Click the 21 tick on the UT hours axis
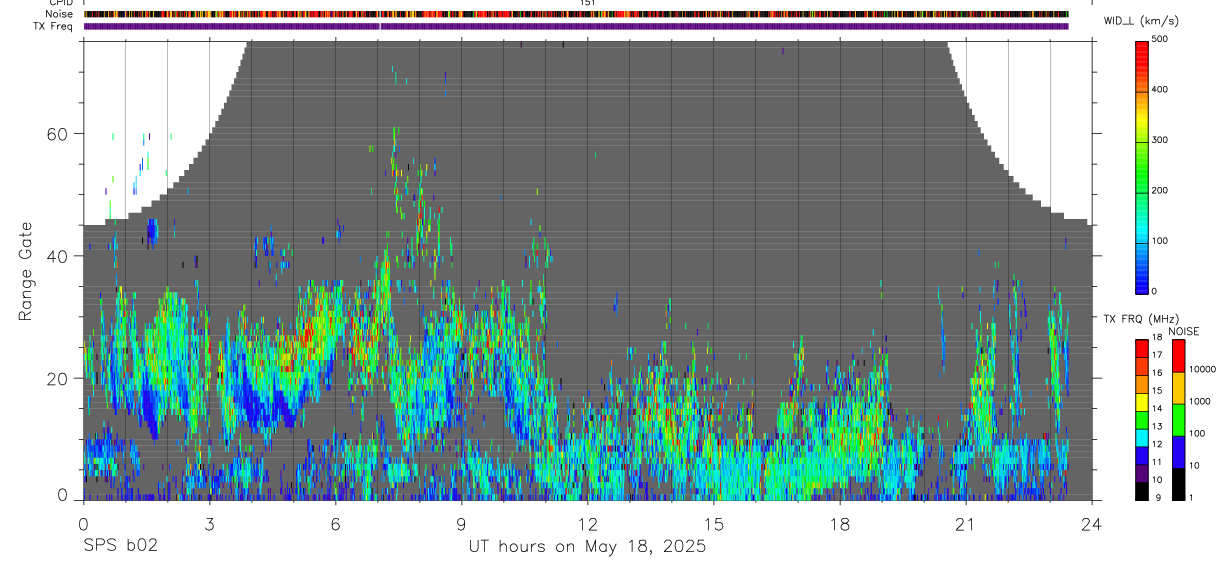 966,523
